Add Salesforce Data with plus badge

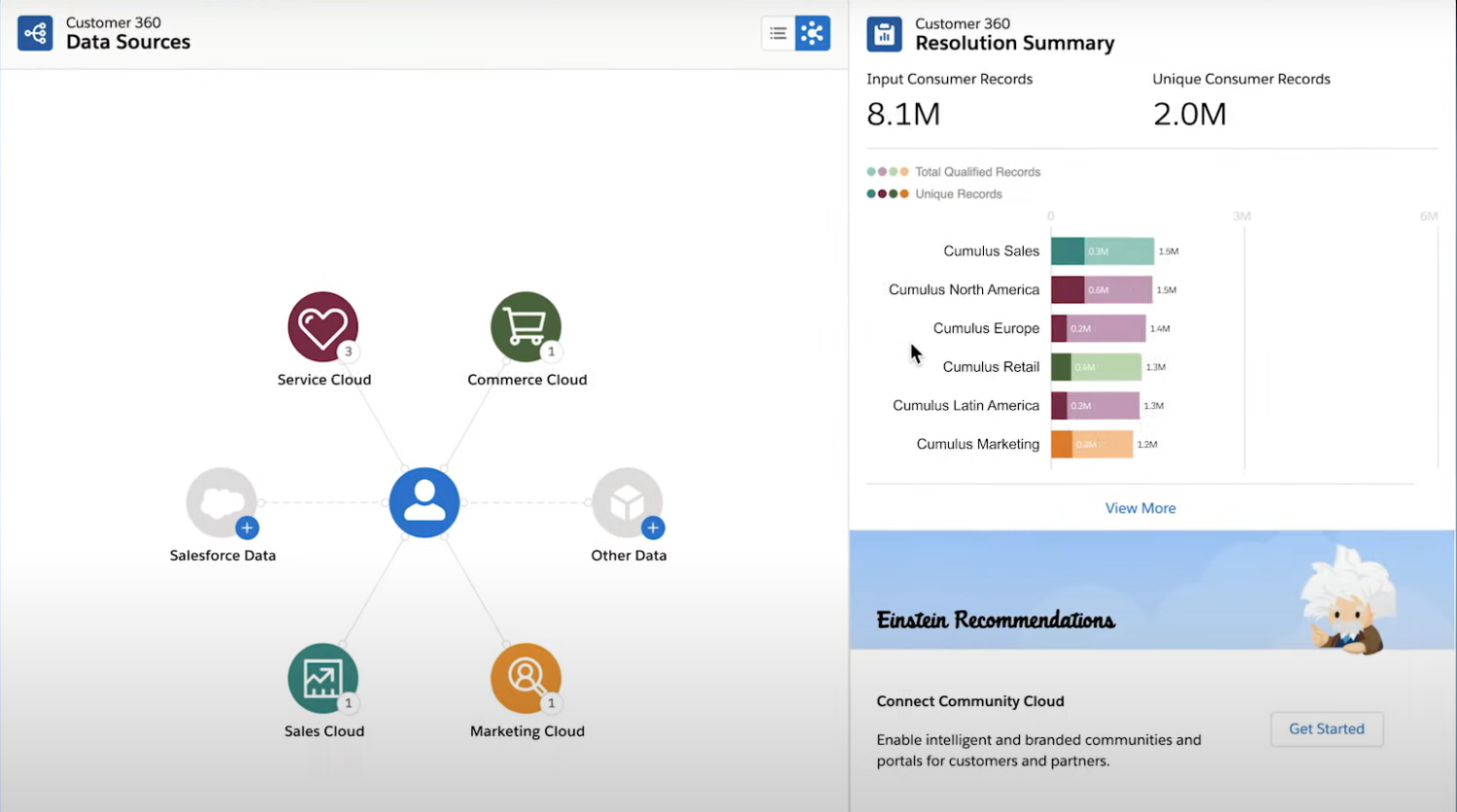coord(248,527)
